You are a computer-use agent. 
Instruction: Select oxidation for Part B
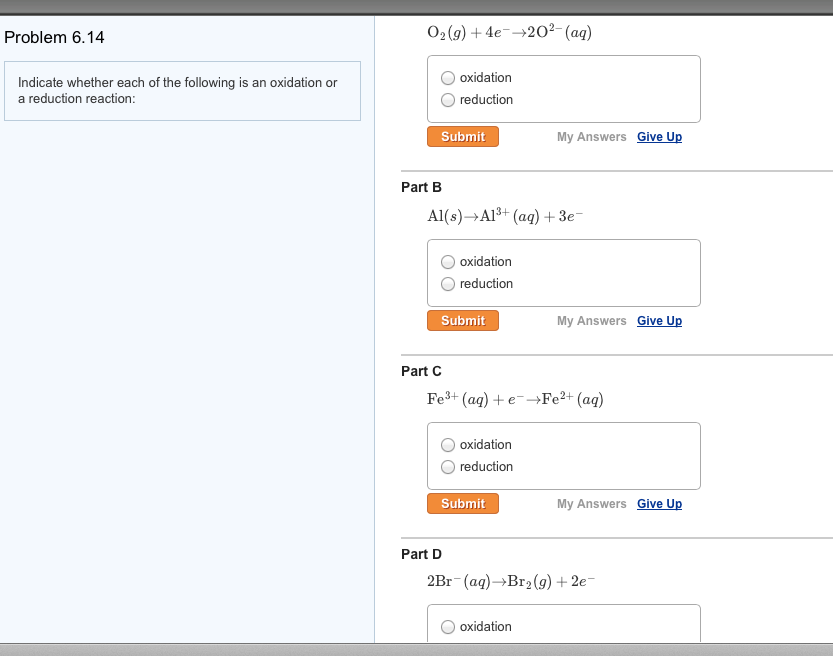tap(448, 261)
